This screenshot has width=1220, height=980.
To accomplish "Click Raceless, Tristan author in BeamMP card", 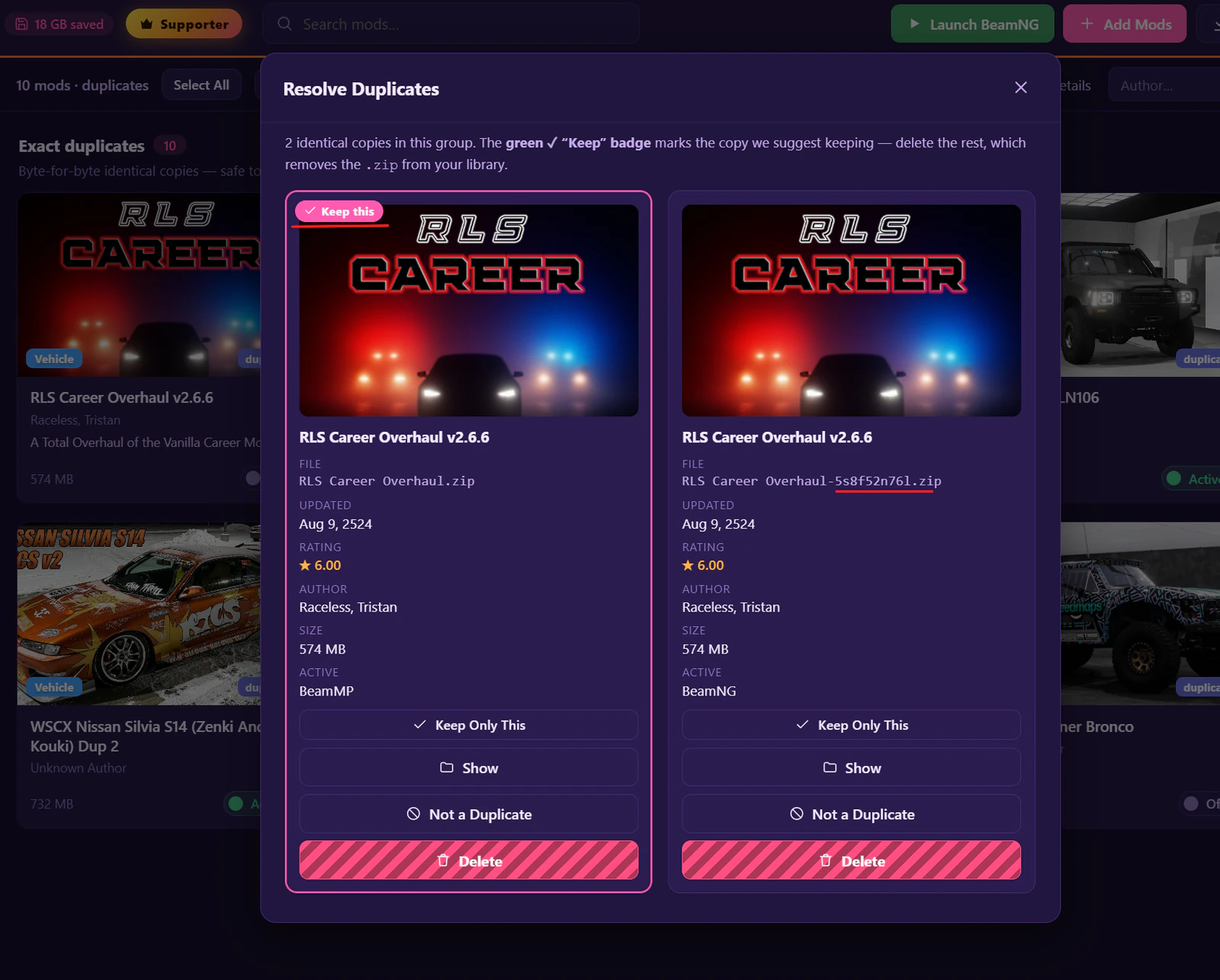I will coord(348,607).
